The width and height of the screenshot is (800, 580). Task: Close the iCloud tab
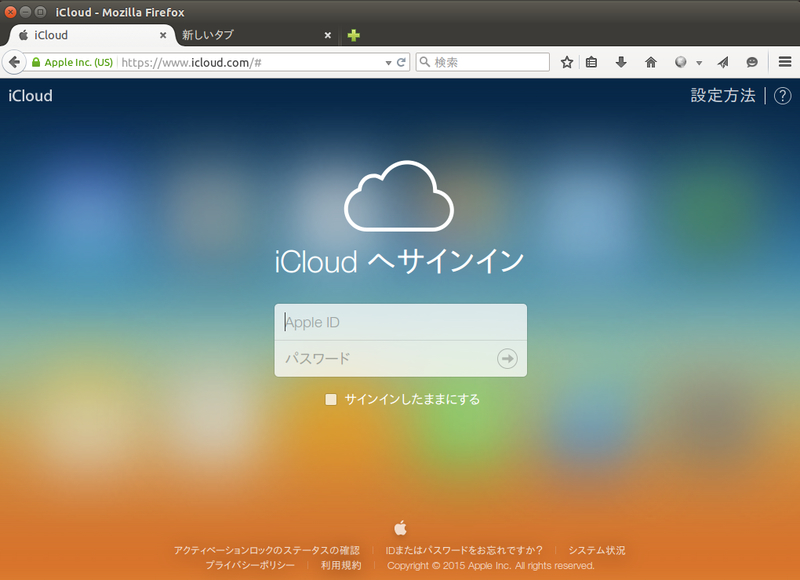coord(163,35)
